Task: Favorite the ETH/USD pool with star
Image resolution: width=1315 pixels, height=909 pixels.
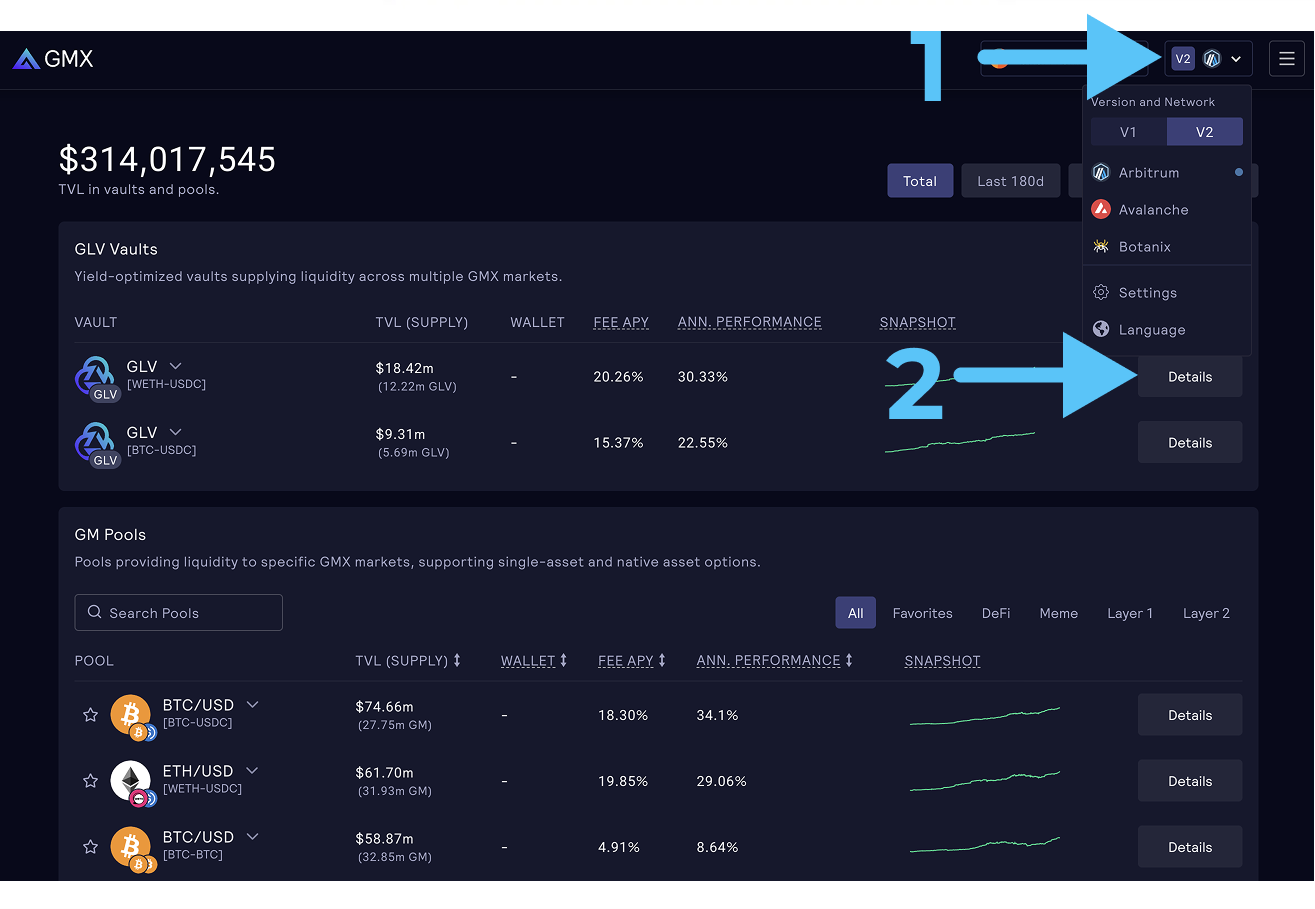Action: click(x=90, y=781)
